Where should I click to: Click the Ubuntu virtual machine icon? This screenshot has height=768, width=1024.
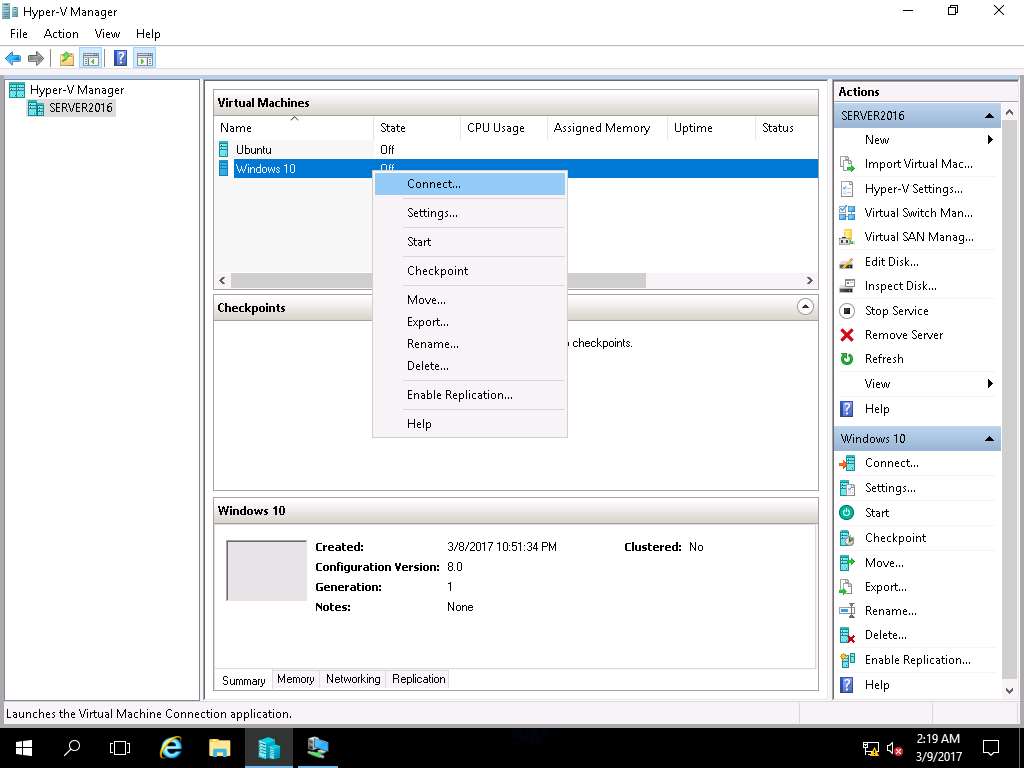[223, 150]
